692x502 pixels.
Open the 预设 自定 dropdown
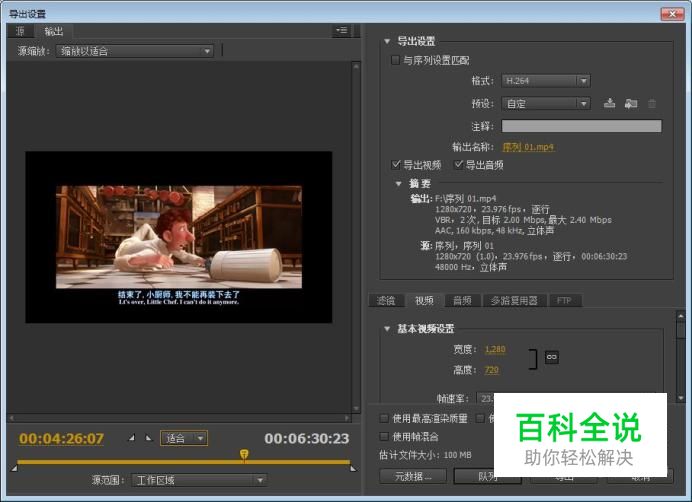(x=546, y=104)
